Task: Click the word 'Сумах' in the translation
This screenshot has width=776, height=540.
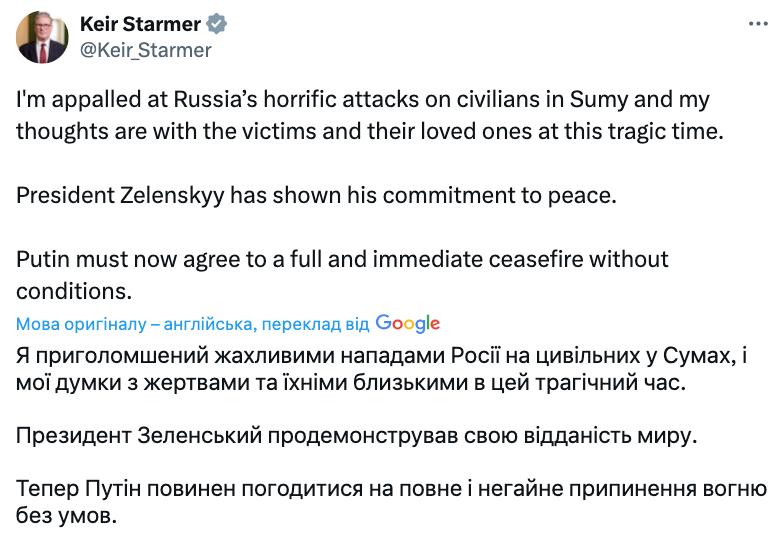Action: click(x=718, y=353)
